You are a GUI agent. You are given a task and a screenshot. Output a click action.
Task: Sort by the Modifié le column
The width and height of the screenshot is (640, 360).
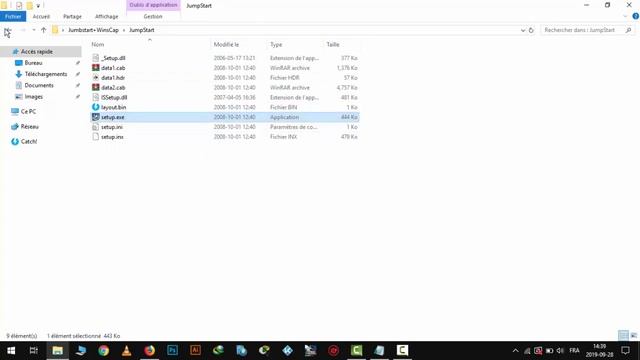[x=227, y=44]
